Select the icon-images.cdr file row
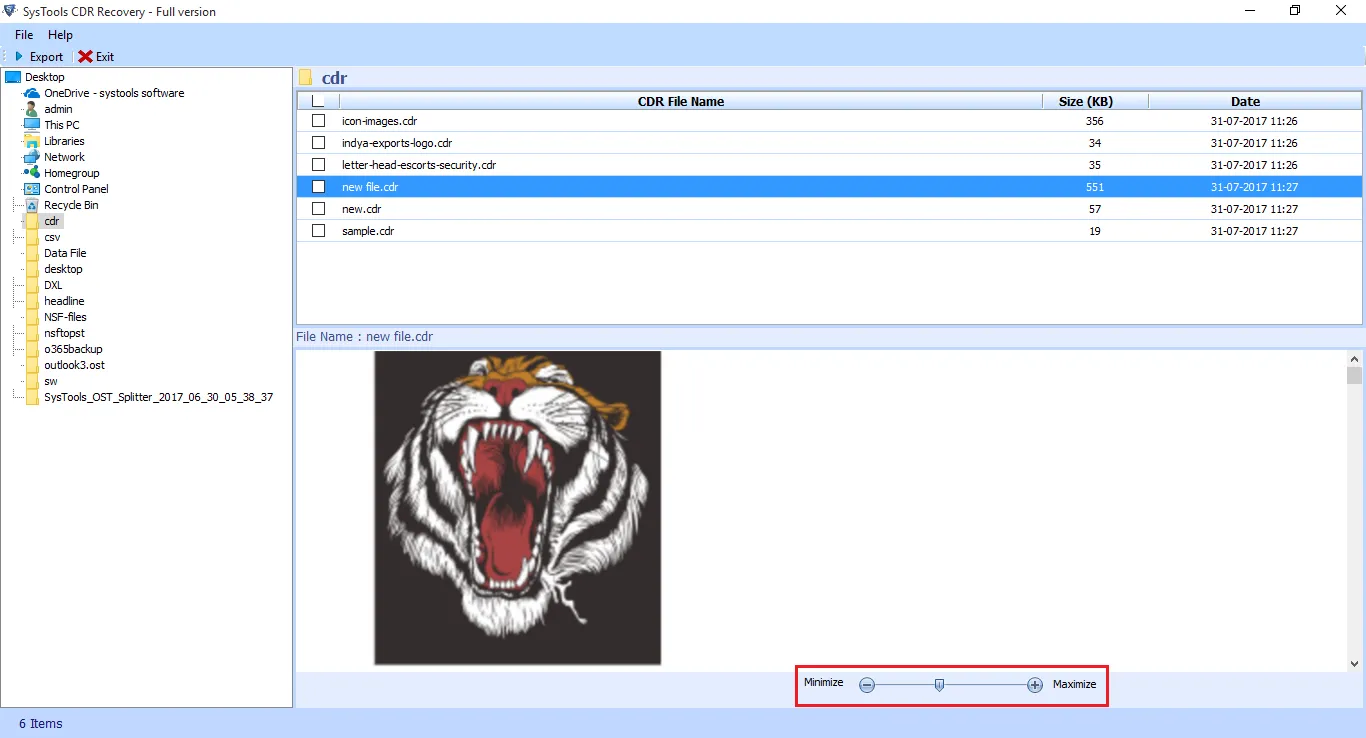 pos(829,121)
